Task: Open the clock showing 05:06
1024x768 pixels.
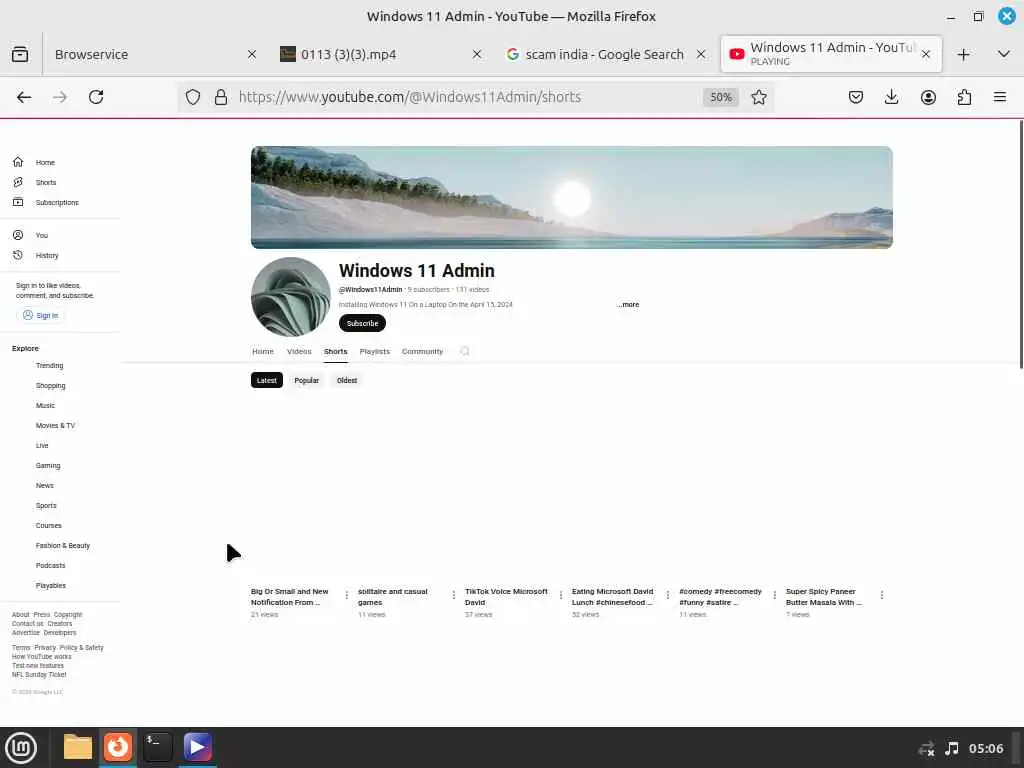Action: pyautogui.click(x=985, y=748)
